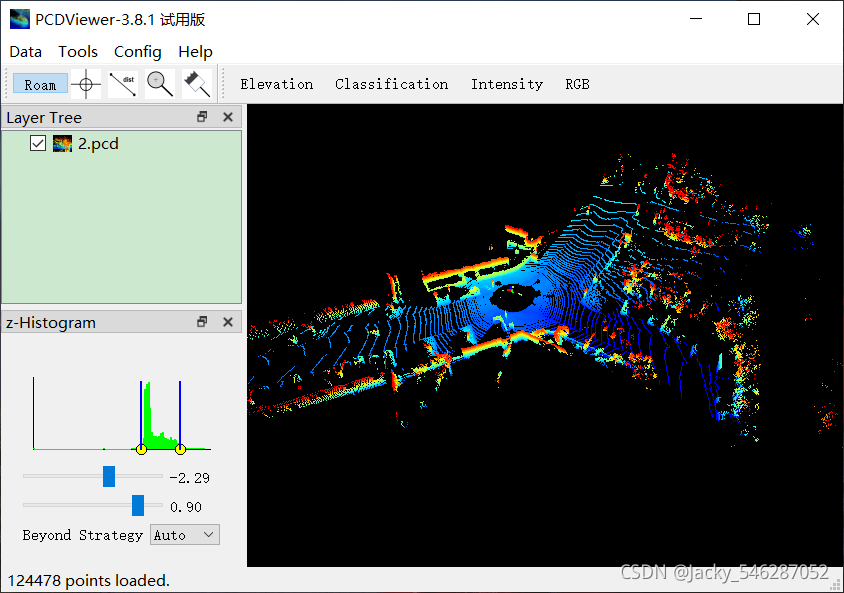Click the 2.pcd layer thumbnail icon
The image size is (844, 593).
pos(62,144)
